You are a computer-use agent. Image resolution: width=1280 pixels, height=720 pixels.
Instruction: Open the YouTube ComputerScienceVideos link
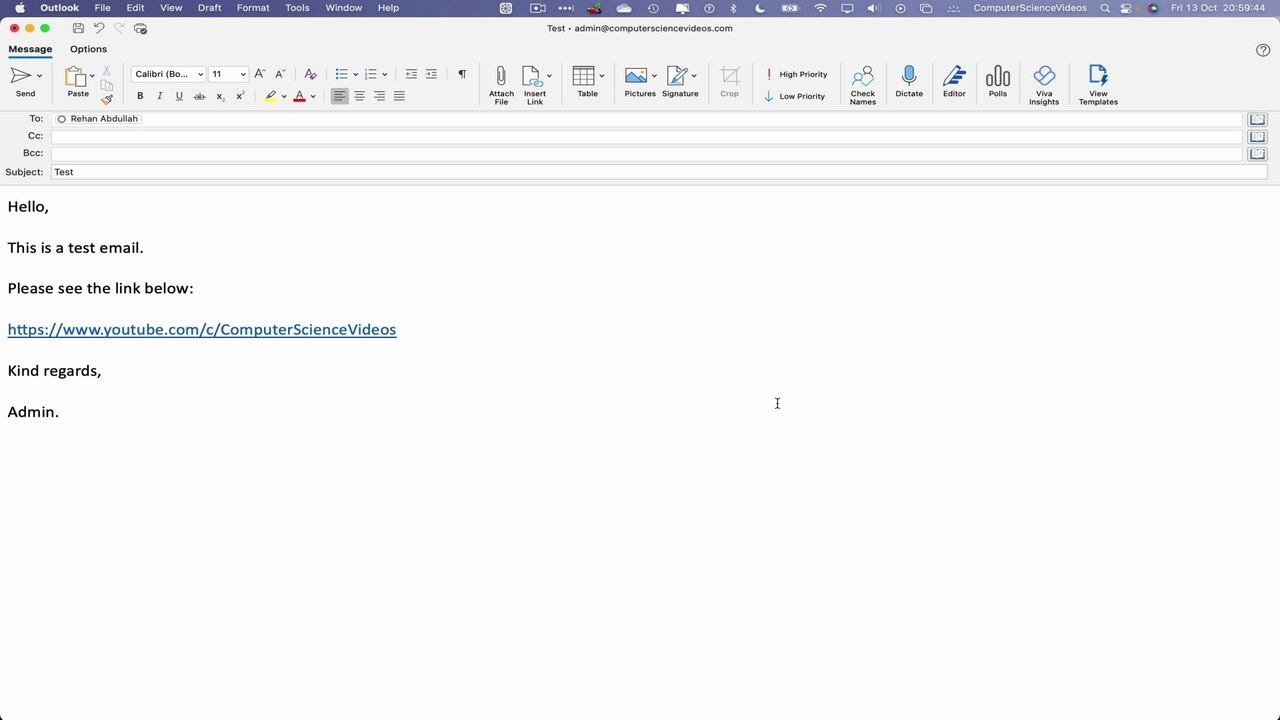click(202, 329)
